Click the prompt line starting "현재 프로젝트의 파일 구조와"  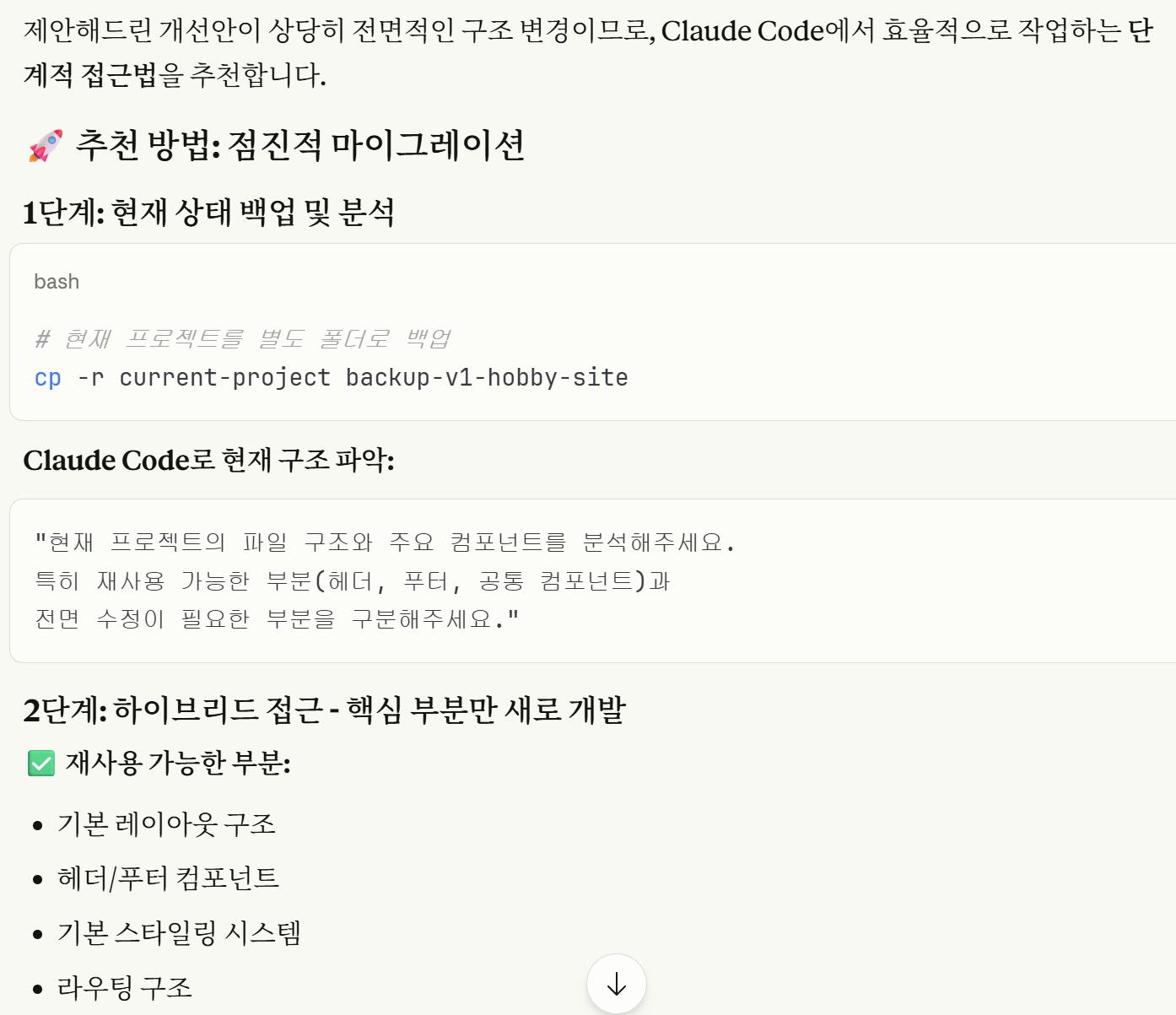(x=385, y=543)
